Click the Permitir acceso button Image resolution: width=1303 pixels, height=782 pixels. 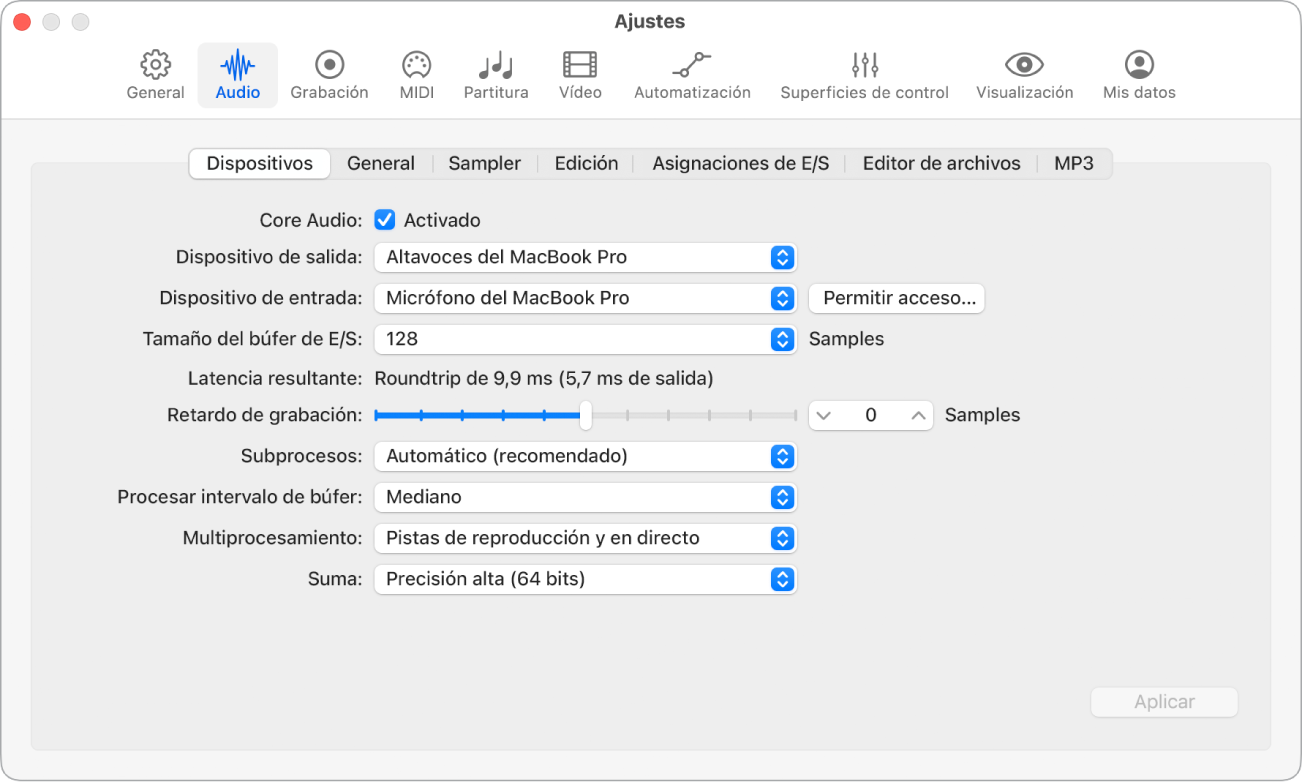click(895, 298)
